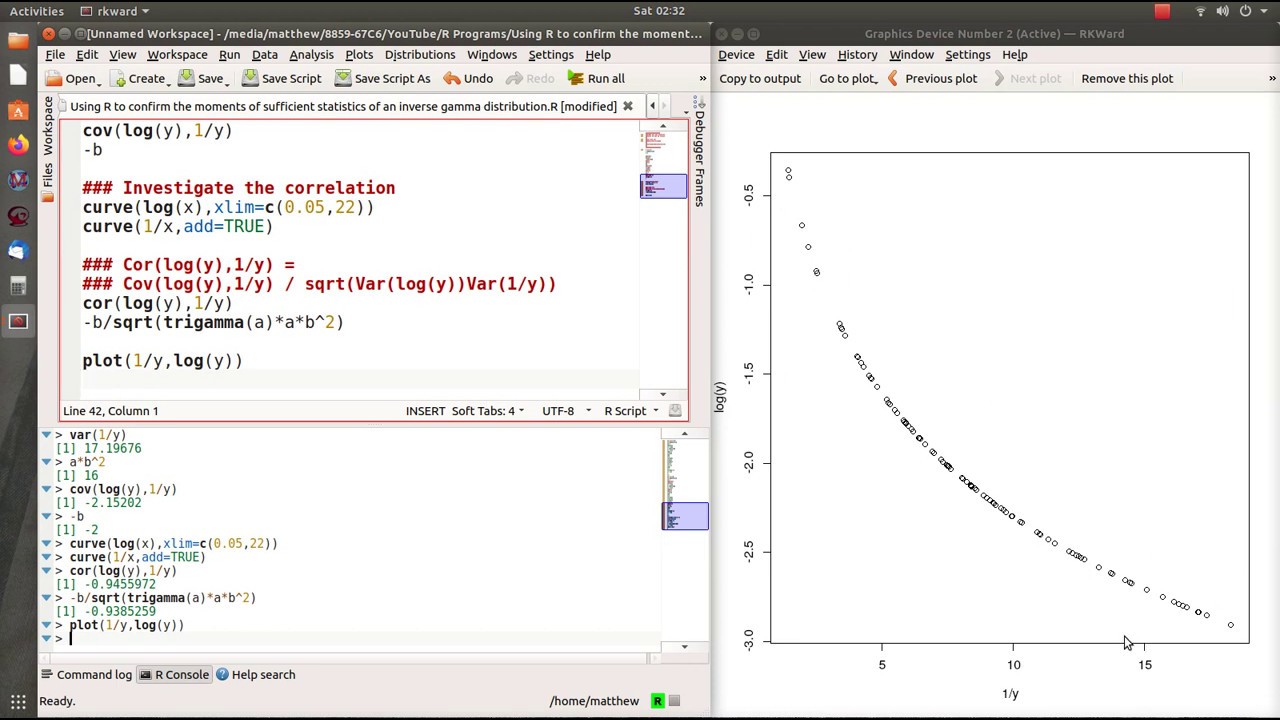Image resolution: width=1280 pixels, height=720 pixels.
Task: Close the modified R script tab
Action: [628, 106]
